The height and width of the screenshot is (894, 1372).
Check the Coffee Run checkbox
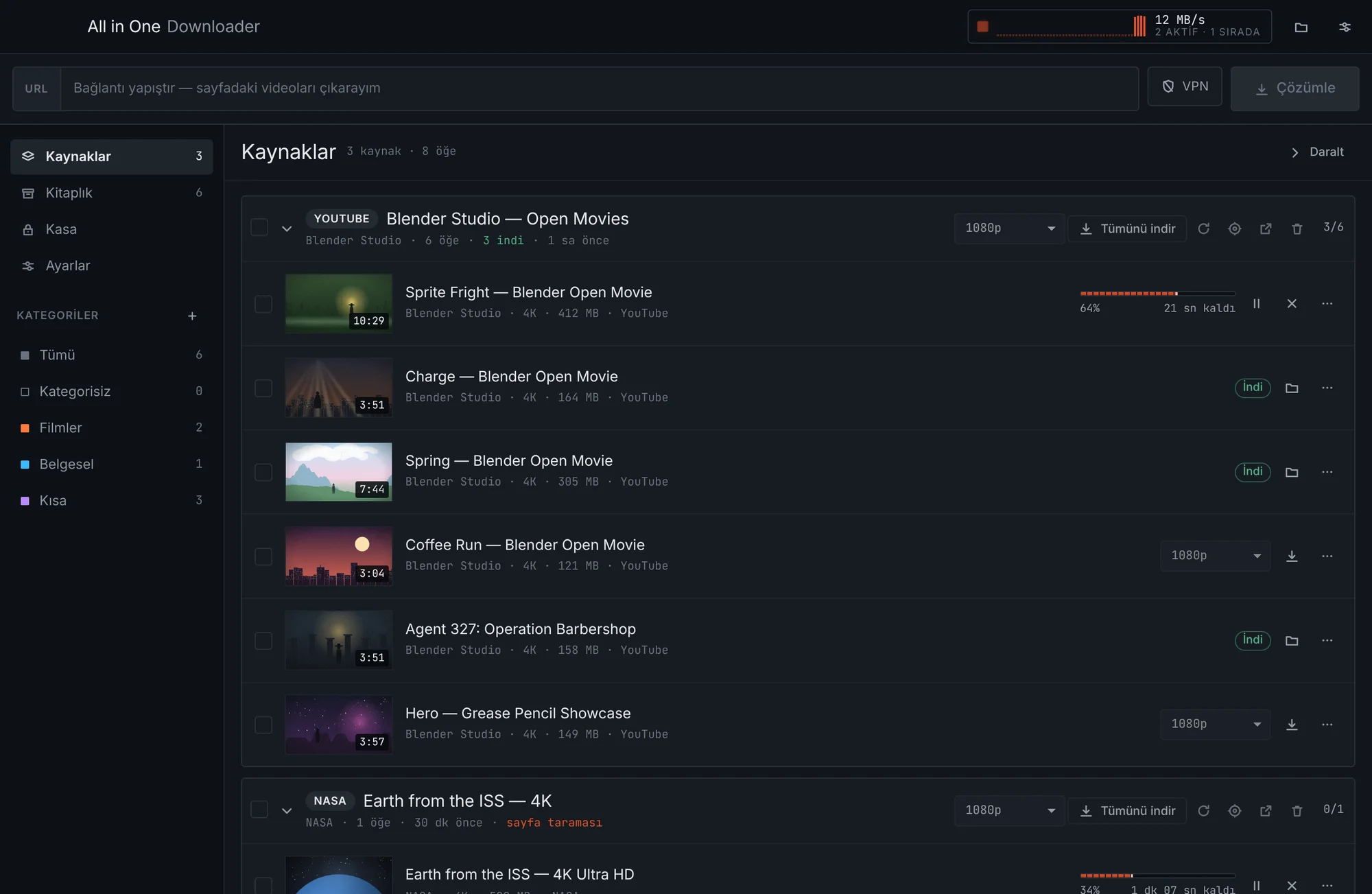coord(263,556)
